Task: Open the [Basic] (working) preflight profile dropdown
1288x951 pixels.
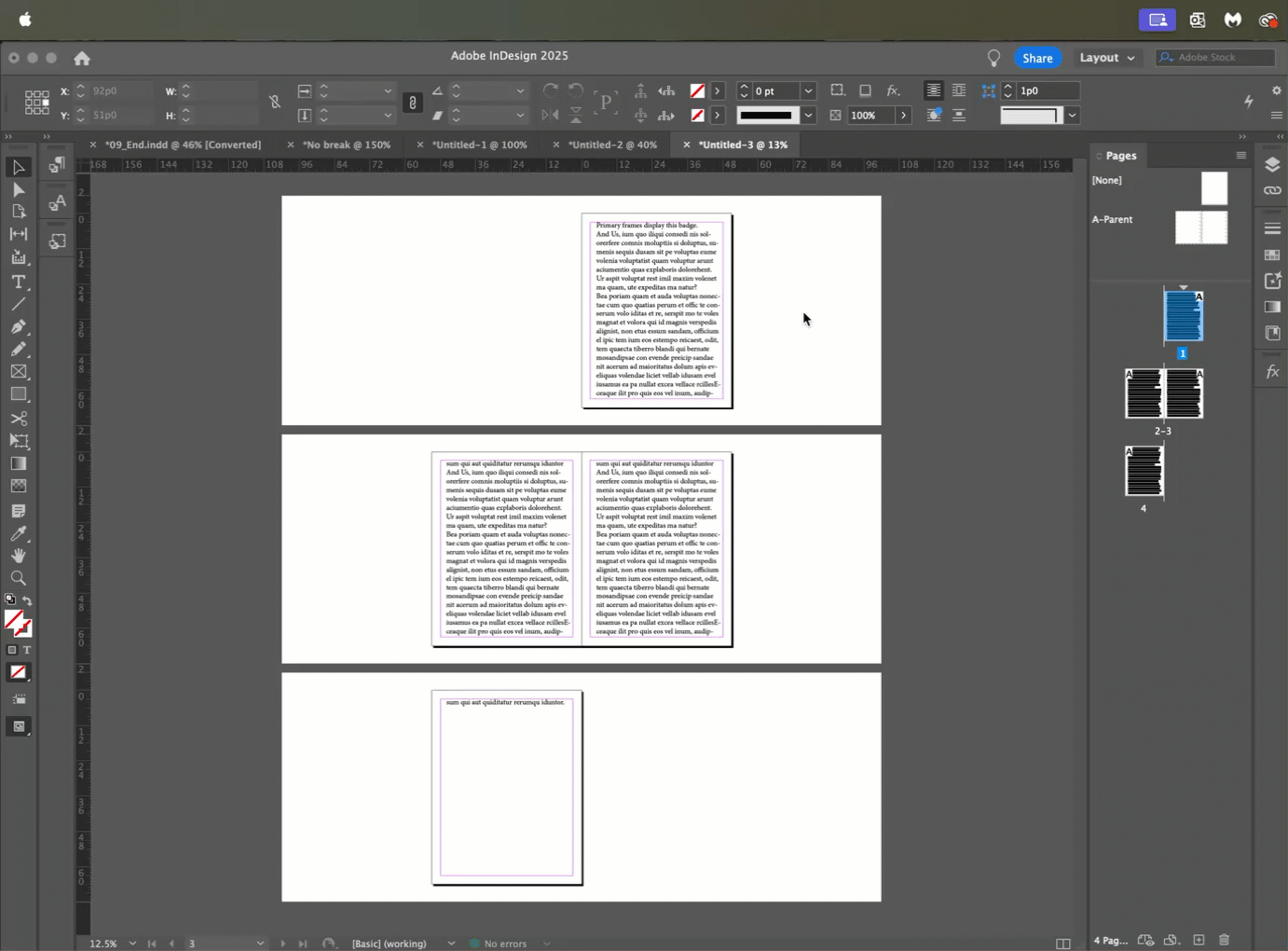Action: point(451,944)
